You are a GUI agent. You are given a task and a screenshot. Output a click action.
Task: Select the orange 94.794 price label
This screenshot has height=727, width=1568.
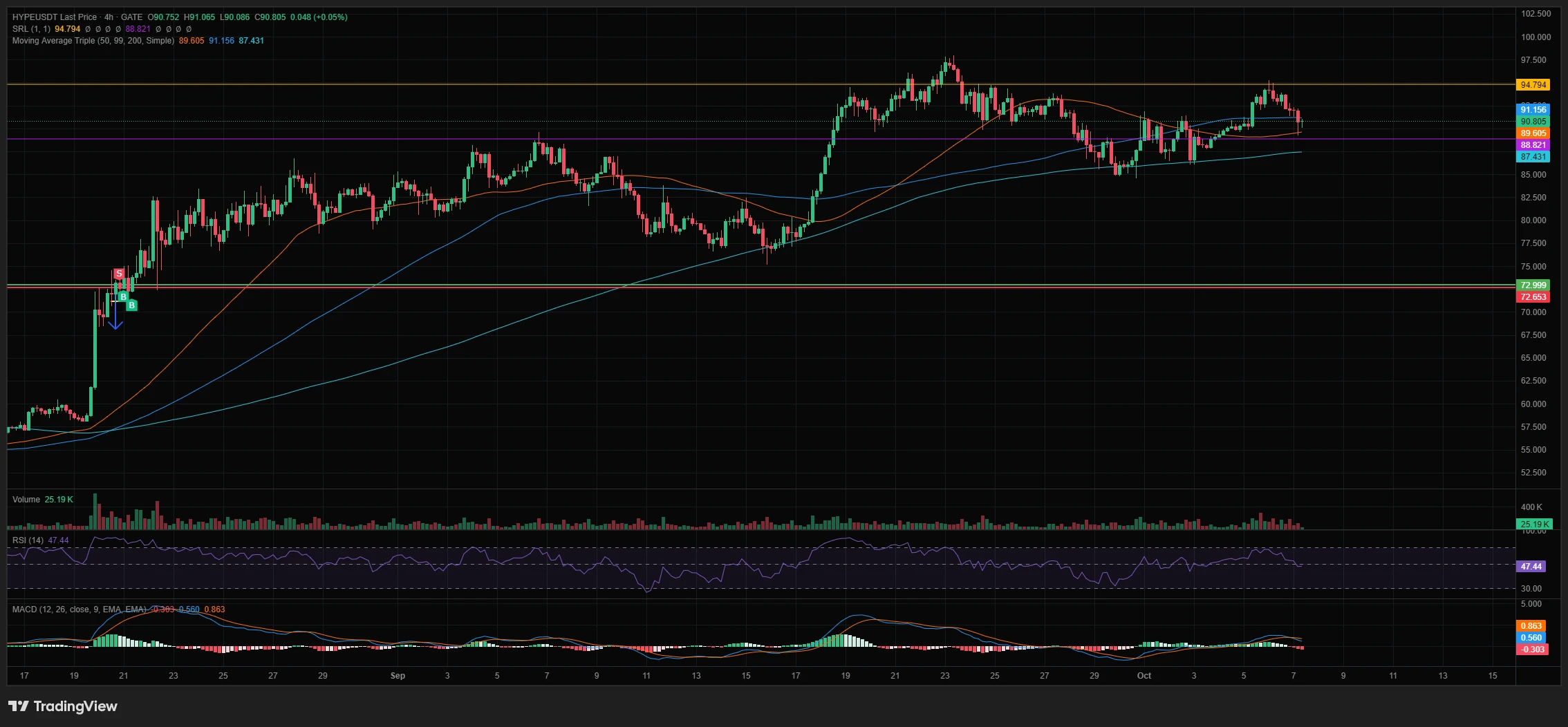[1533, 85]
